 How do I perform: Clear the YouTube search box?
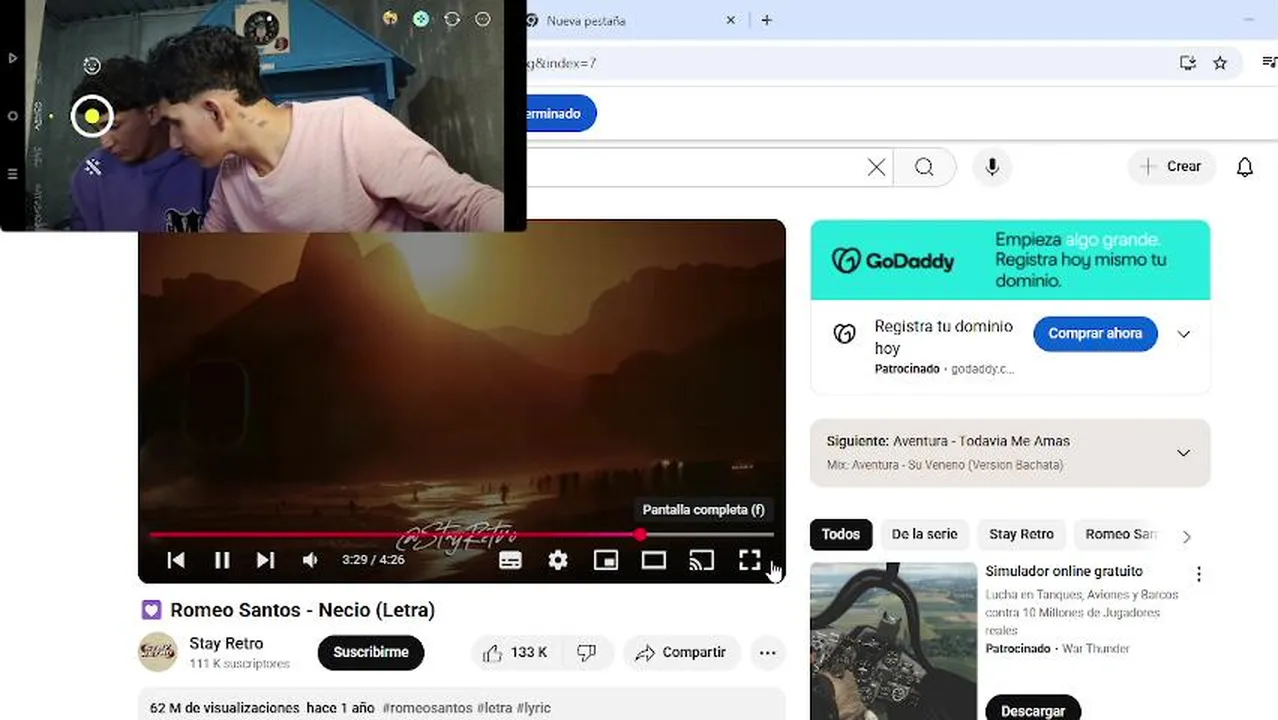tap(876, 167)
